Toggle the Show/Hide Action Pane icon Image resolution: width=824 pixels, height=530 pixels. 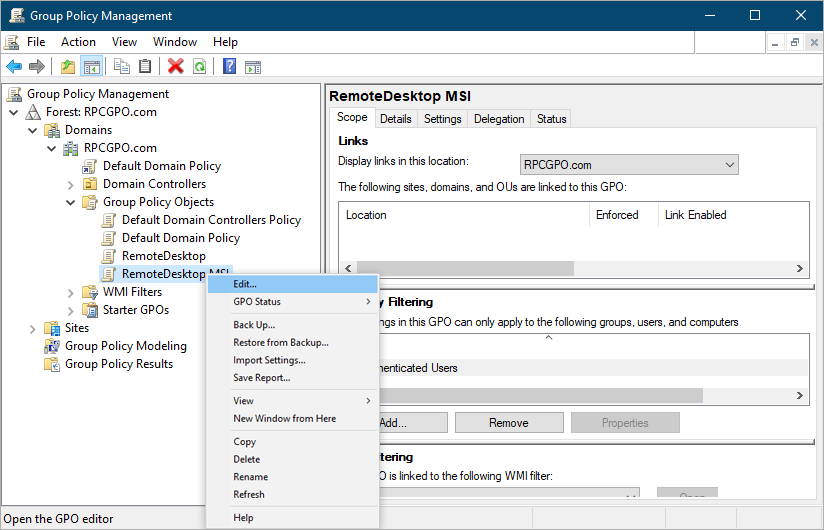coord(253,67)
